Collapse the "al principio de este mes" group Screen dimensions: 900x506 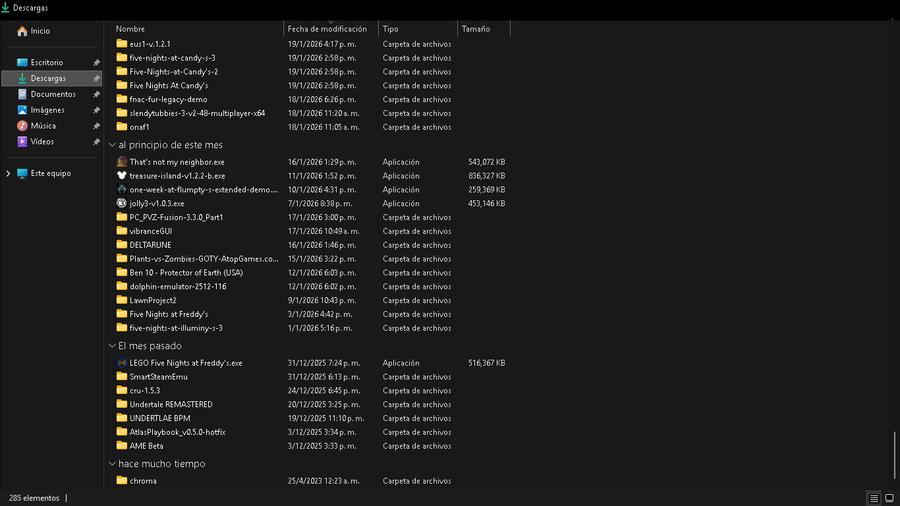point(111,145)
